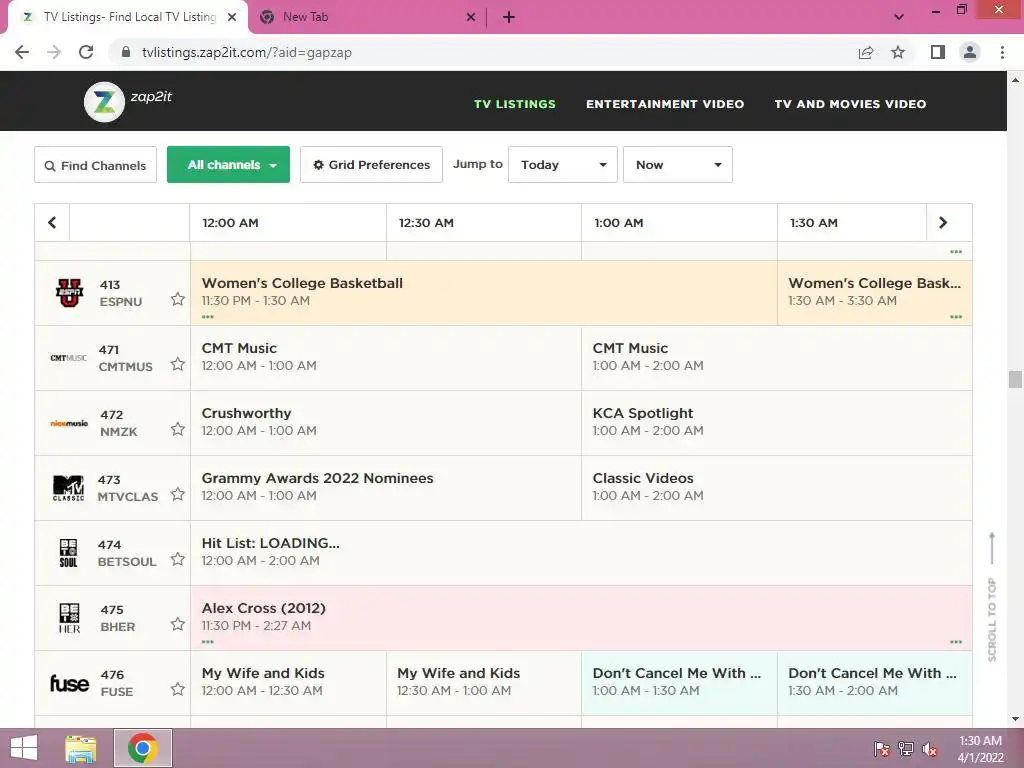Viewport: 1024px width, 768px height.
Task: Open the browser side panel
Action: click(x=938, y=52)
